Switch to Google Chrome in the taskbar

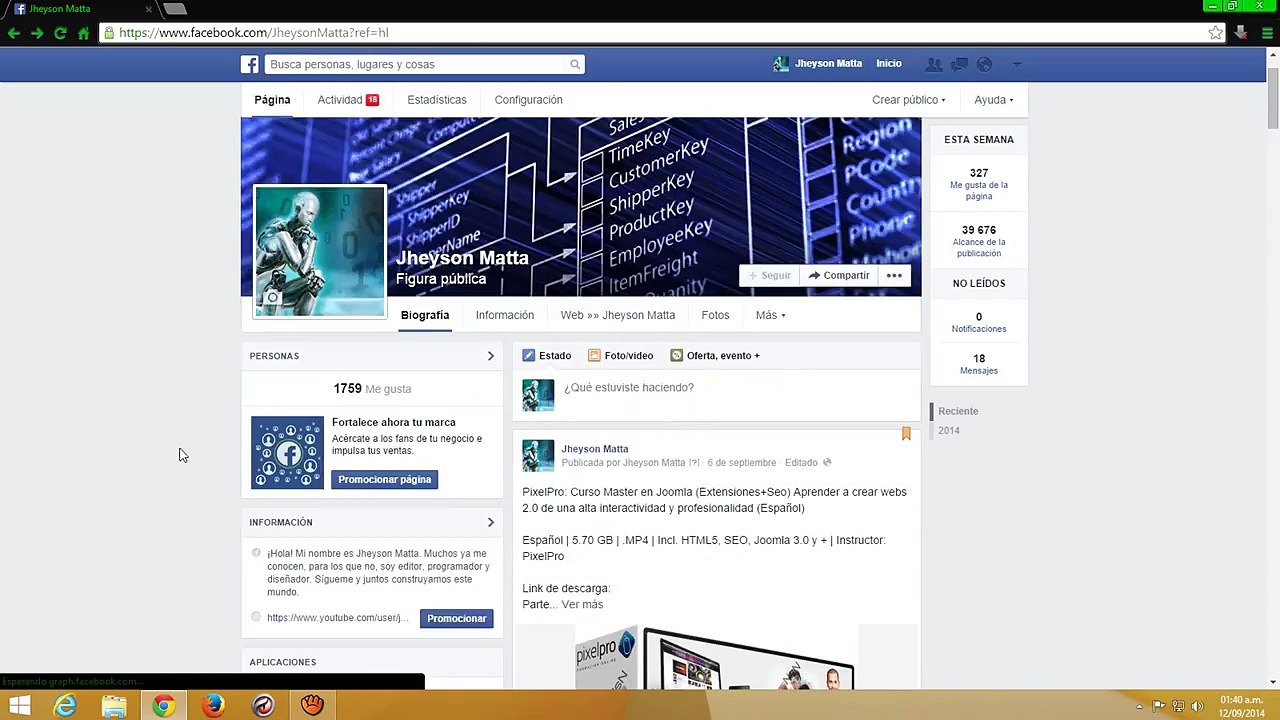point(163,706)
